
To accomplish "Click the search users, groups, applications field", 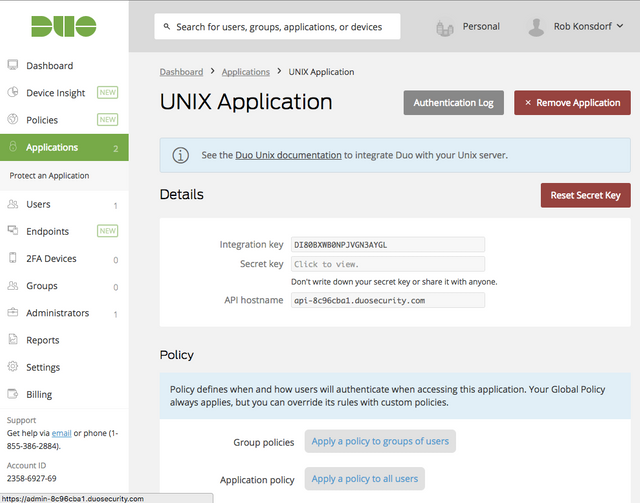I will pyautogui.click(x=277, y=27).
